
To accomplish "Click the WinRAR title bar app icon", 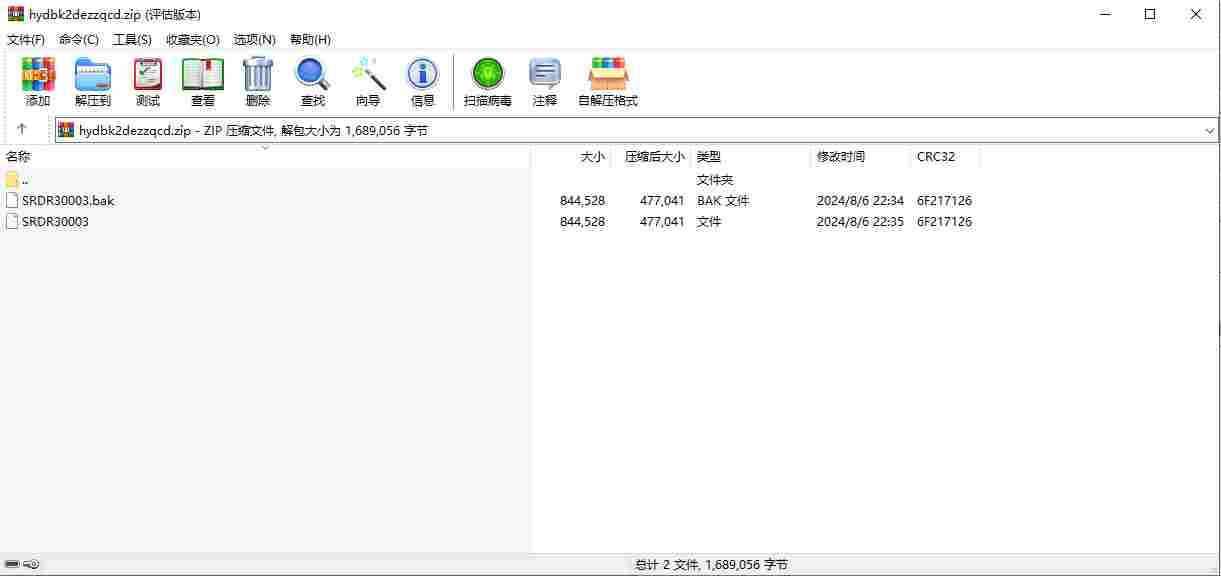I will point(15,14).
